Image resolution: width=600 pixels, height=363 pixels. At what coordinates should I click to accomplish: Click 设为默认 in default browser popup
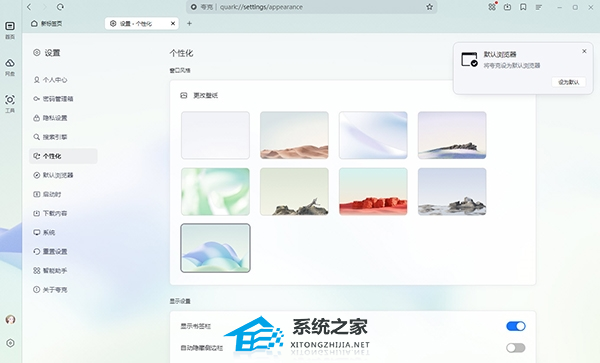[x=569, y=82]
